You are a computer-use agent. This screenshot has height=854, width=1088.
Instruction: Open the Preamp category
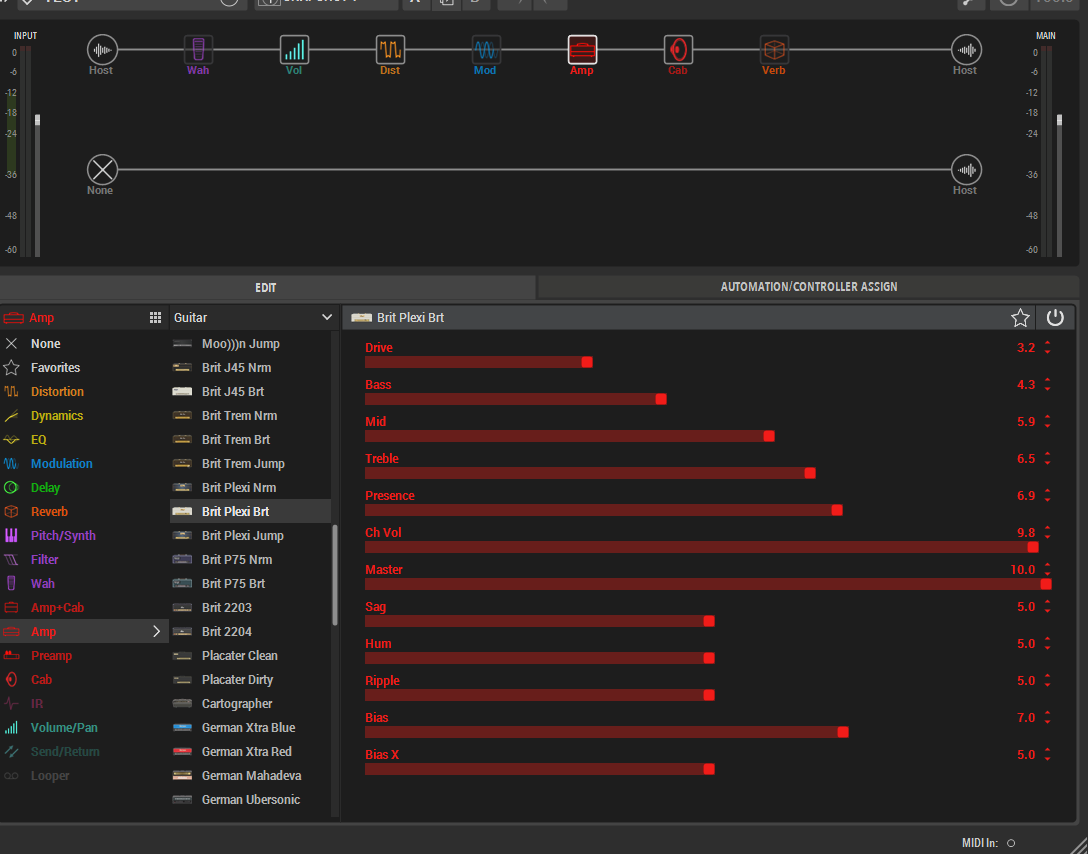[84, 656]
